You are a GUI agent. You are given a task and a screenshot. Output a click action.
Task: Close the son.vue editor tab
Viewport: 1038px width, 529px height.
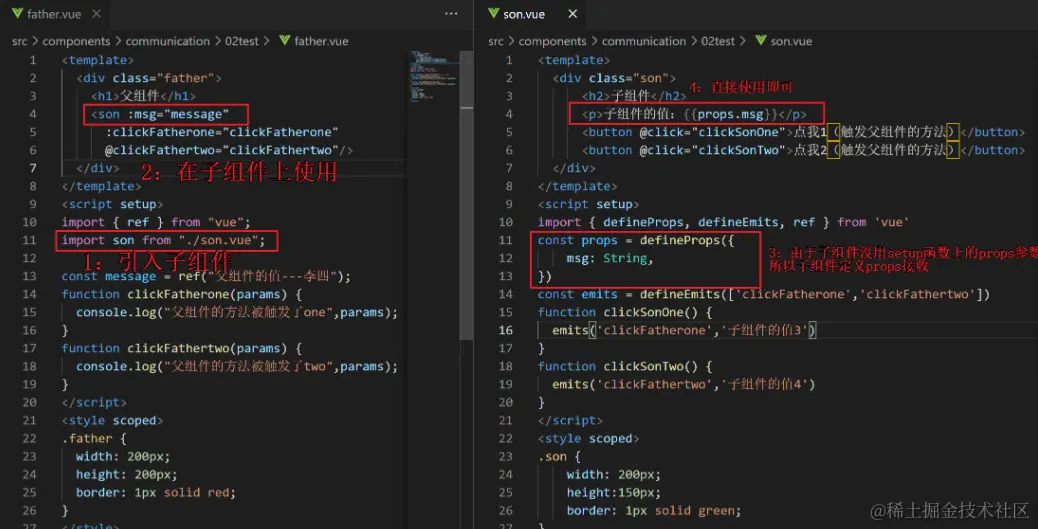coord(573,13)
